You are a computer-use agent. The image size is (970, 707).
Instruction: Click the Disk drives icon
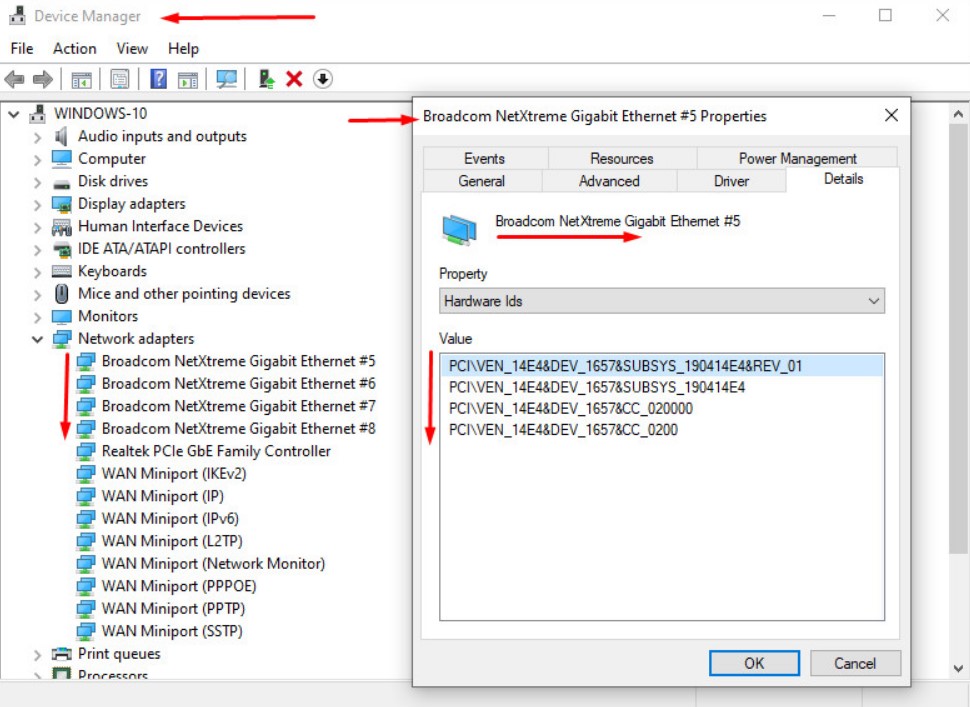(x=61, y=183)
